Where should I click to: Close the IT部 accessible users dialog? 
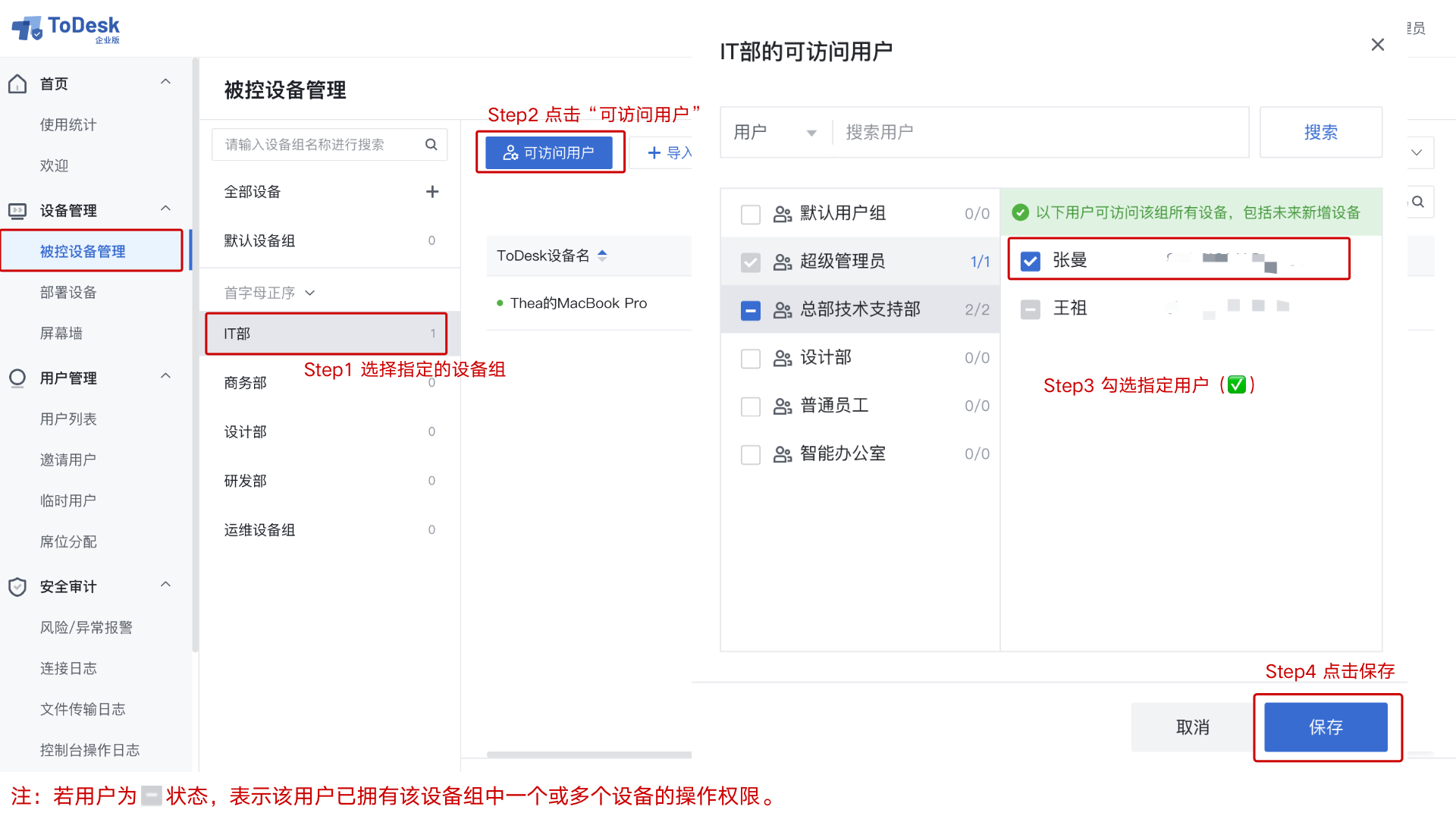[1378, 45]
